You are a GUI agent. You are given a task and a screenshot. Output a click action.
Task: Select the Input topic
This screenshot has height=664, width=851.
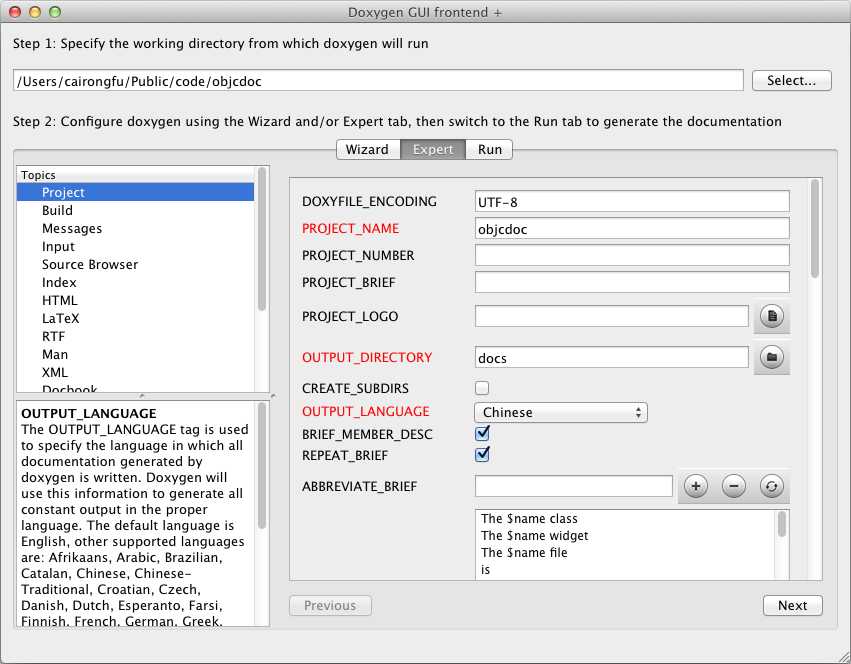point(135,246)
